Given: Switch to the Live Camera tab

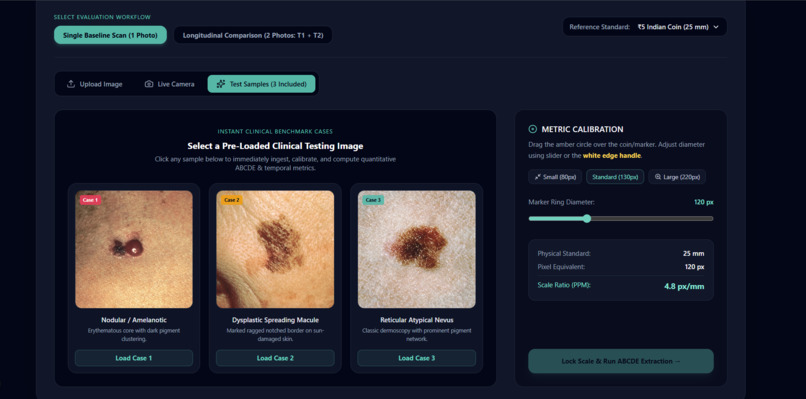Looking at the screenshot, I should [x=169, y=84].
